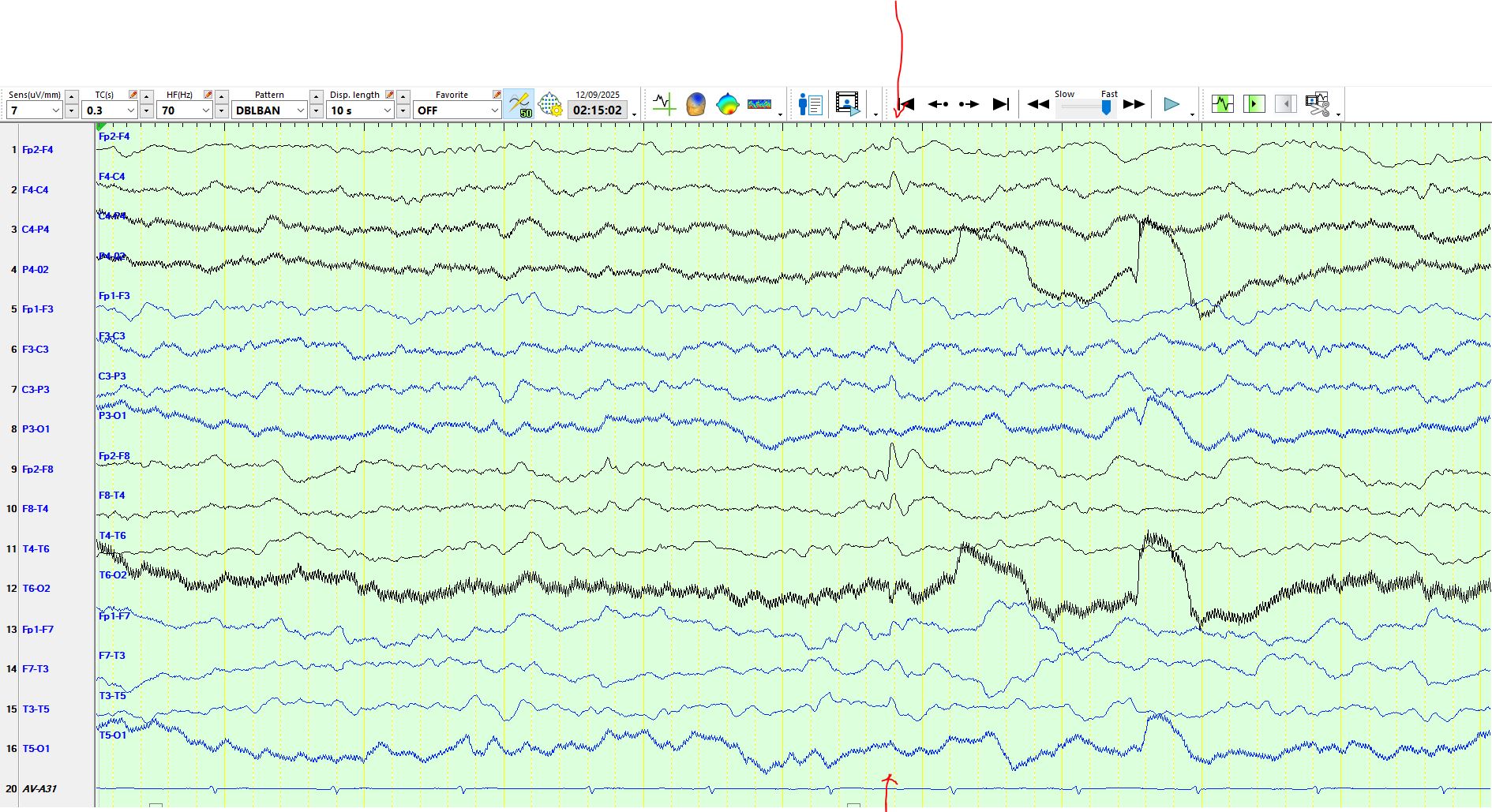Click the green play-marker icon
The height and width of the screenshot is (812, 1492).
tap(1254, 104)
